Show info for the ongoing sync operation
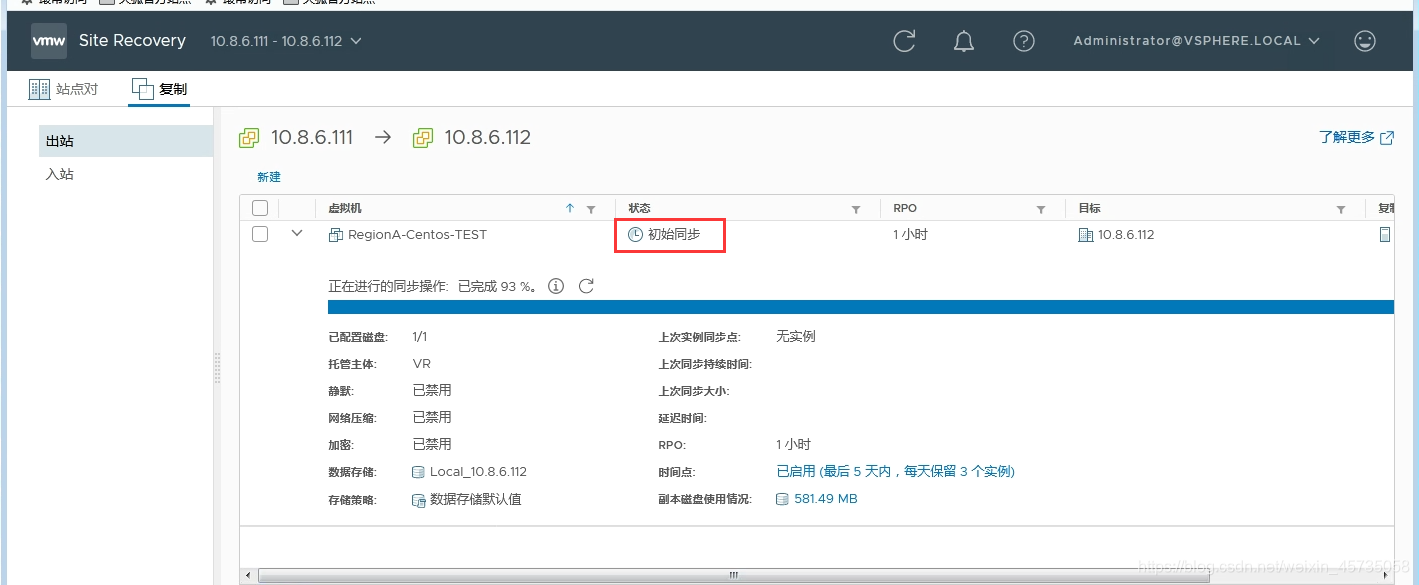 click(556, 286)
